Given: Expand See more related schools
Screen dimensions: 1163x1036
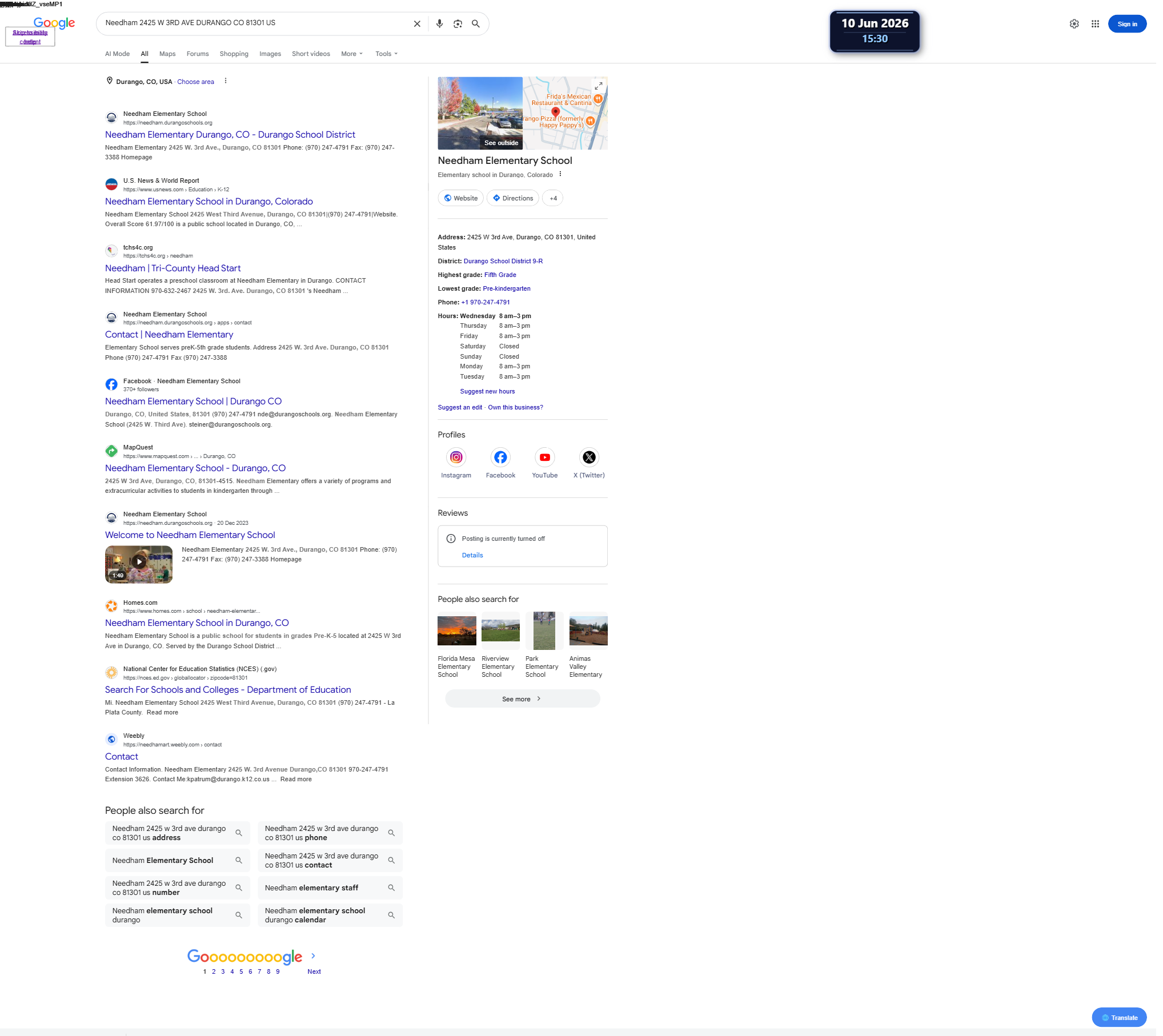Looking at the screenshot, I should click(522, 699).
